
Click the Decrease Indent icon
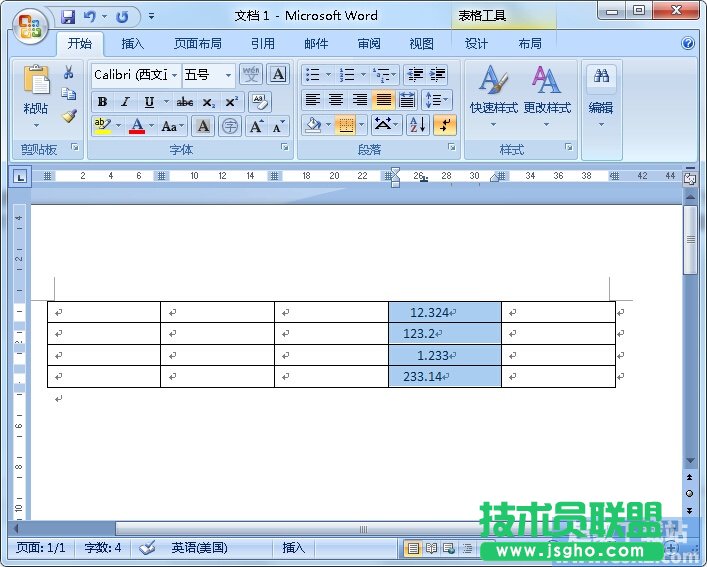click(414, 75)
